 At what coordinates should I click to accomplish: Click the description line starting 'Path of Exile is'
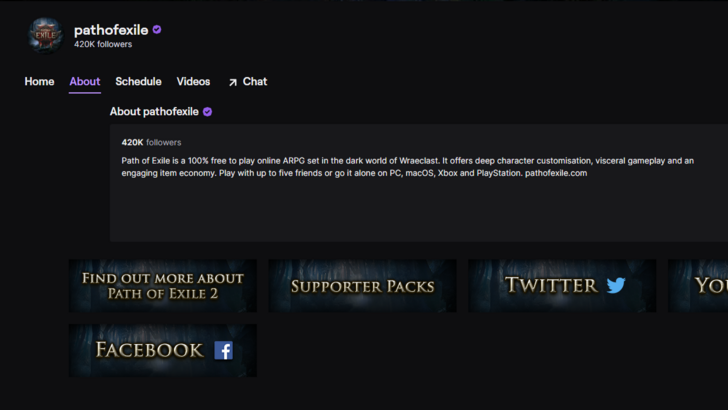(408, 161)
